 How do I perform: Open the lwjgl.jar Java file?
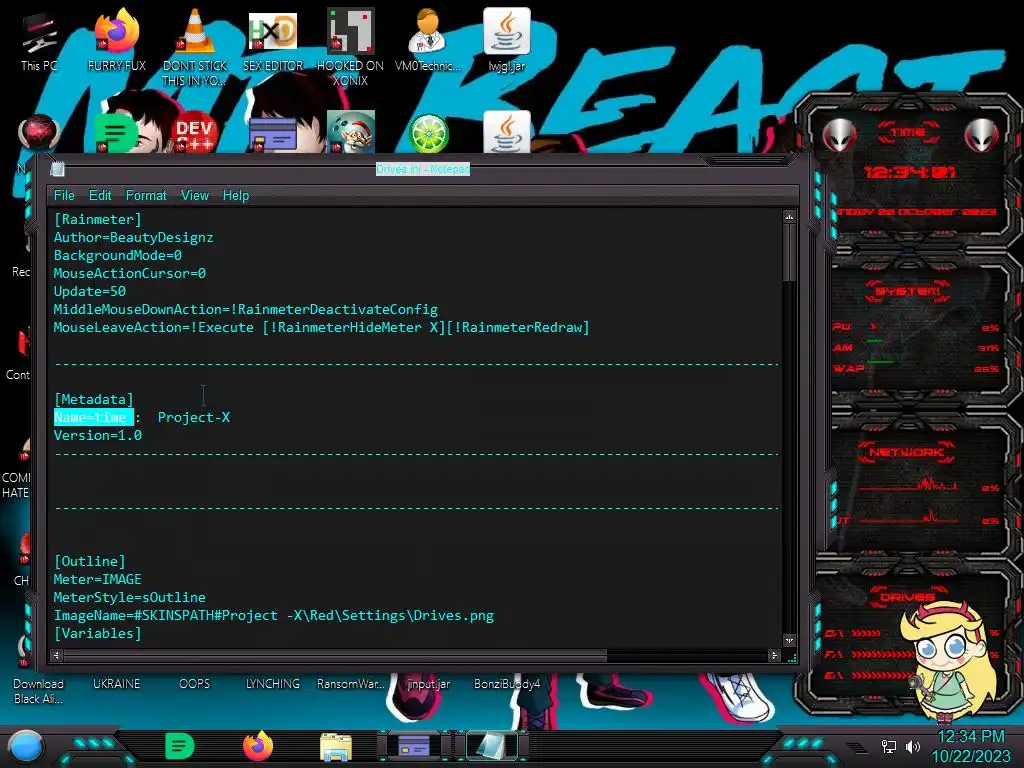click(507, 40)
